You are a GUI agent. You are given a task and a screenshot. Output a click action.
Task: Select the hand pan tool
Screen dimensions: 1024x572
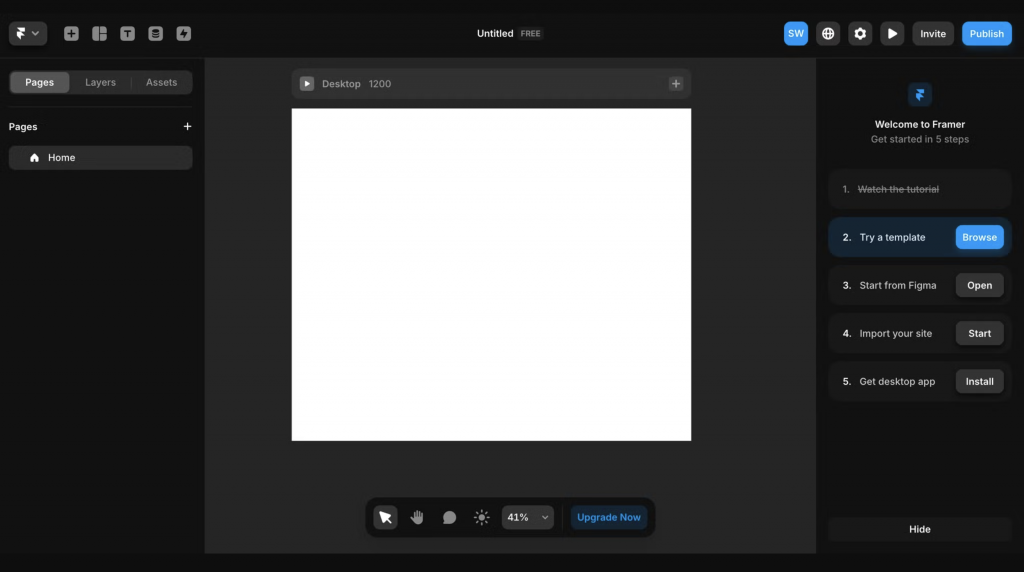[x=417, y=517]
